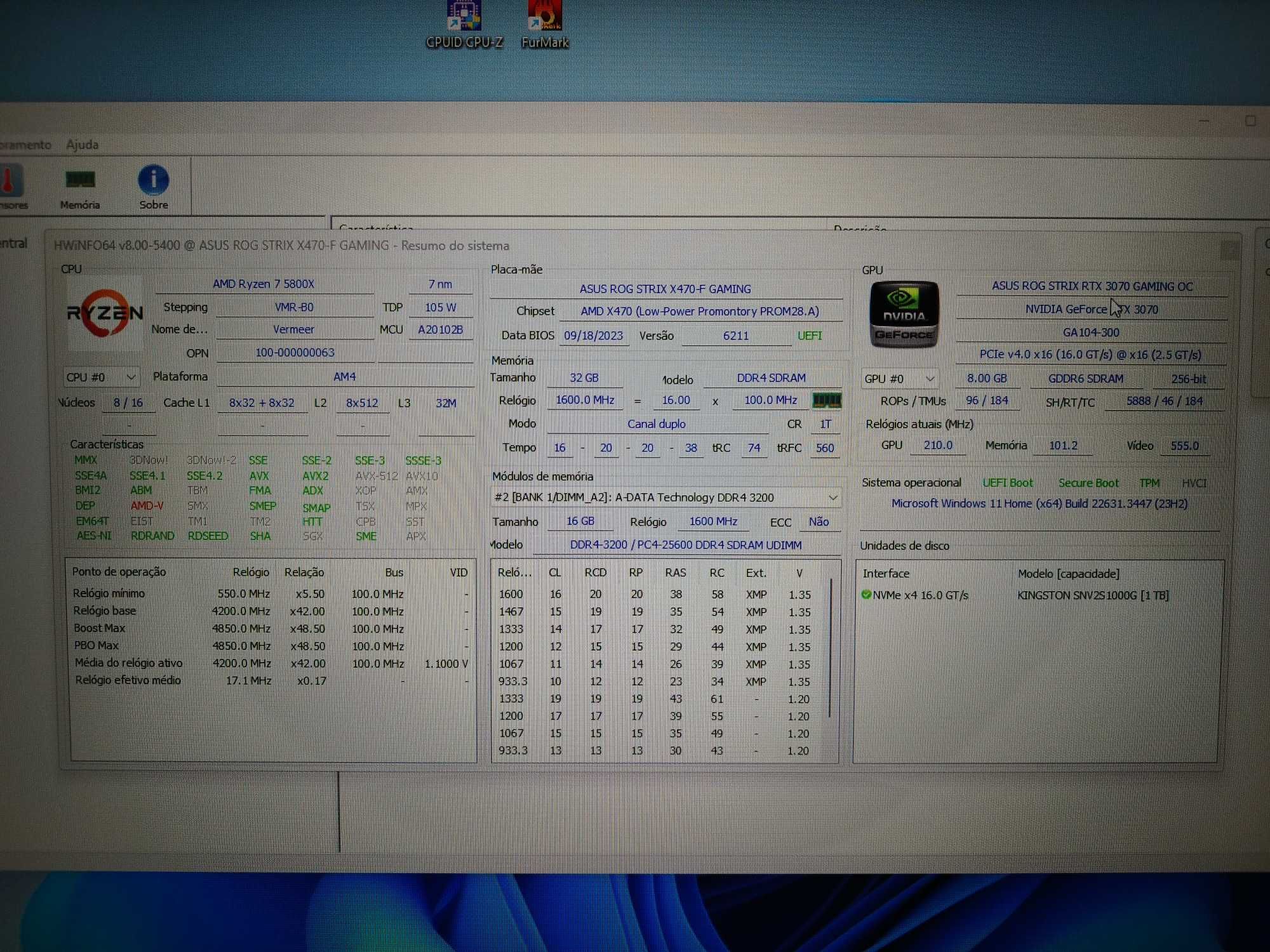
Task: Click the DDR4 SDRAM memory model value
Action: click(x=772, y=378)
